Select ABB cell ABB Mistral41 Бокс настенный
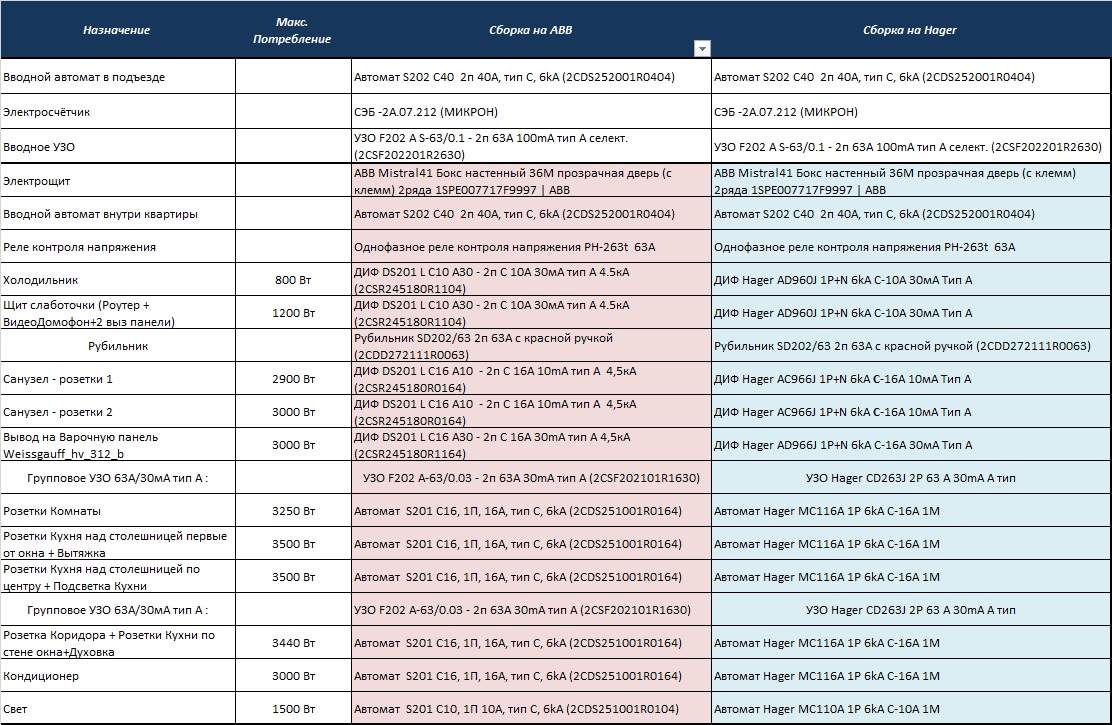 pos(531,181)
